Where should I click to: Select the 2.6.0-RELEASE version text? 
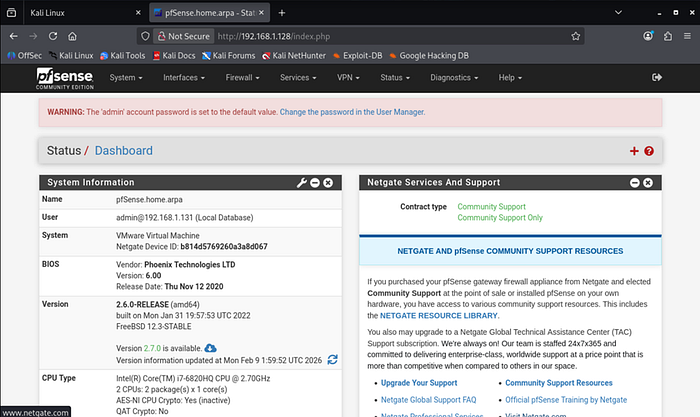(142, 304)
